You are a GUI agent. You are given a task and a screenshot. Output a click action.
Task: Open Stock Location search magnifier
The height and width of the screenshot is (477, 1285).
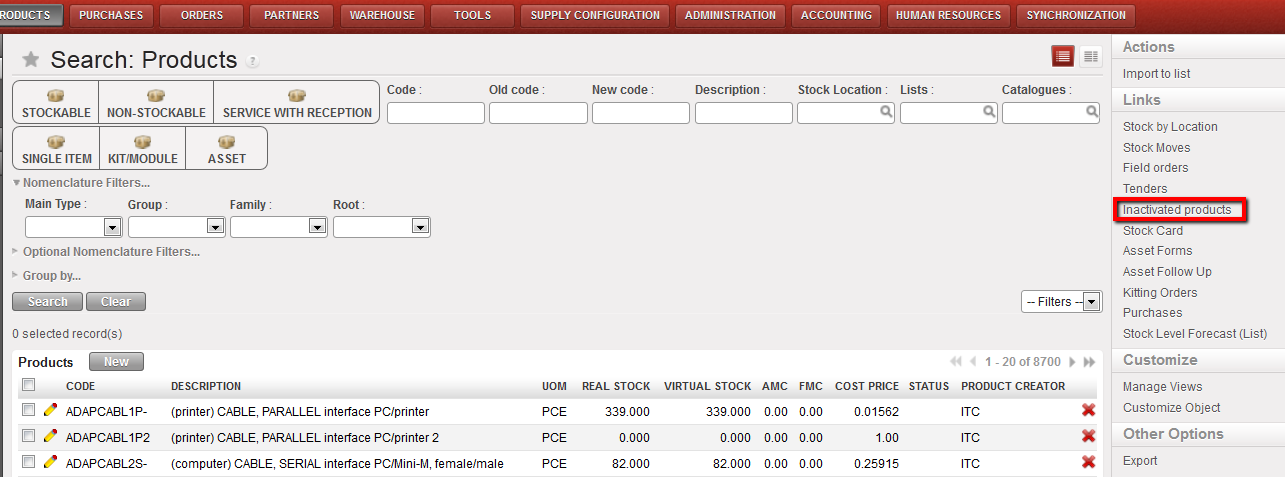point(886,113)
